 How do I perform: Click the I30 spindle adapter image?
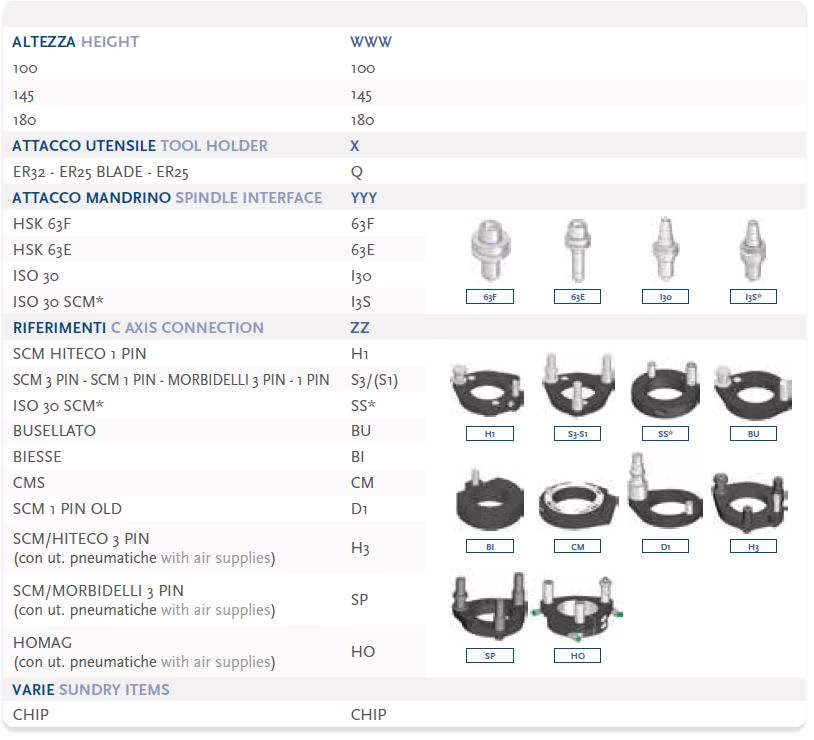pos(665,254)
